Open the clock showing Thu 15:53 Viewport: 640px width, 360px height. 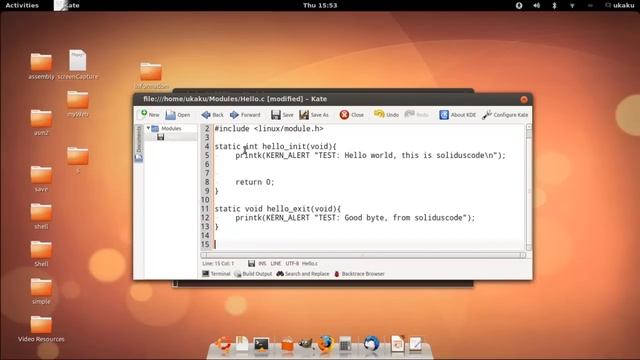(x=320, y=5)
